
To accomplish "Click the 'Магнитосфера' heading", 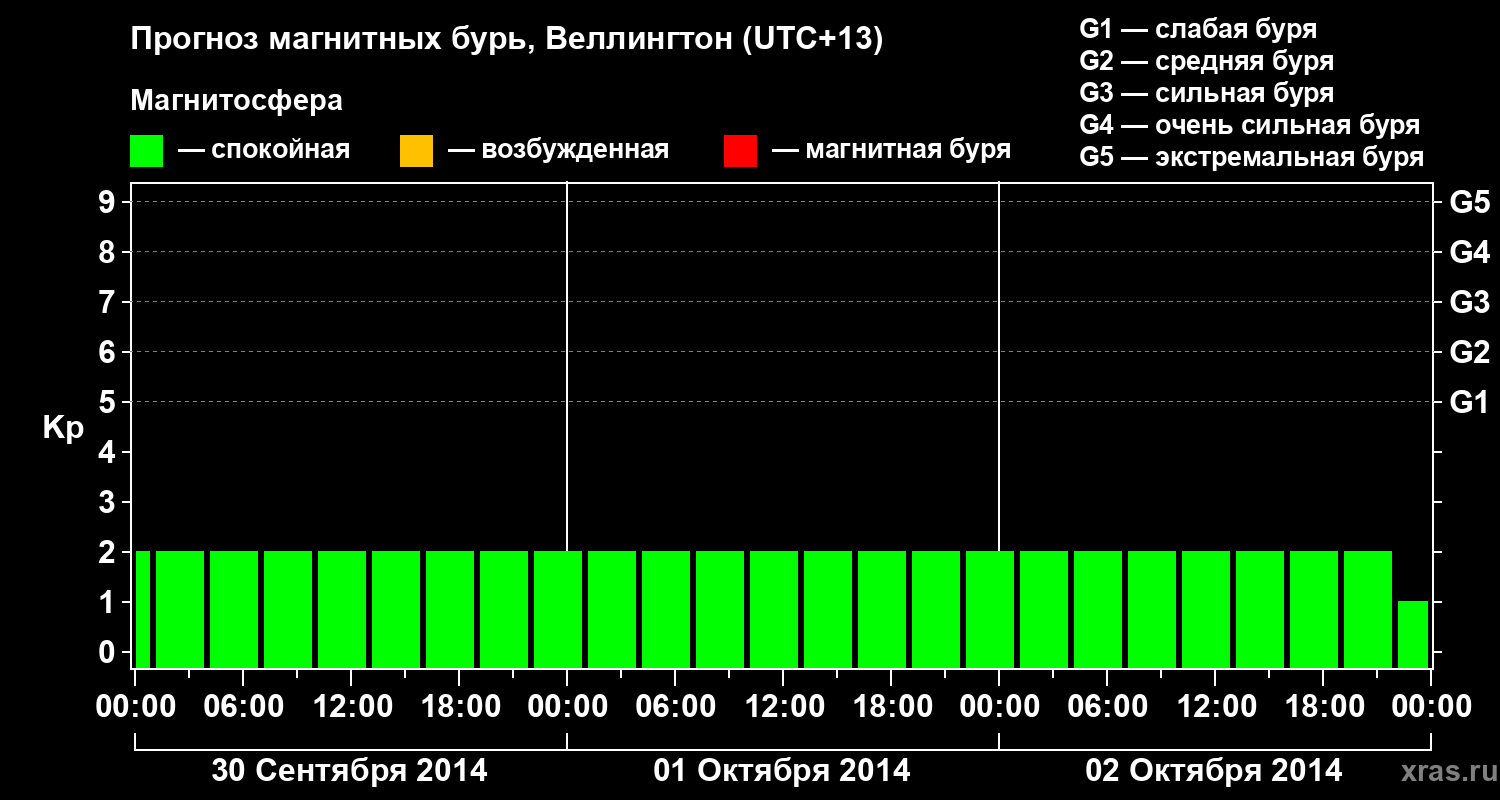I will [x=236, y=101].
